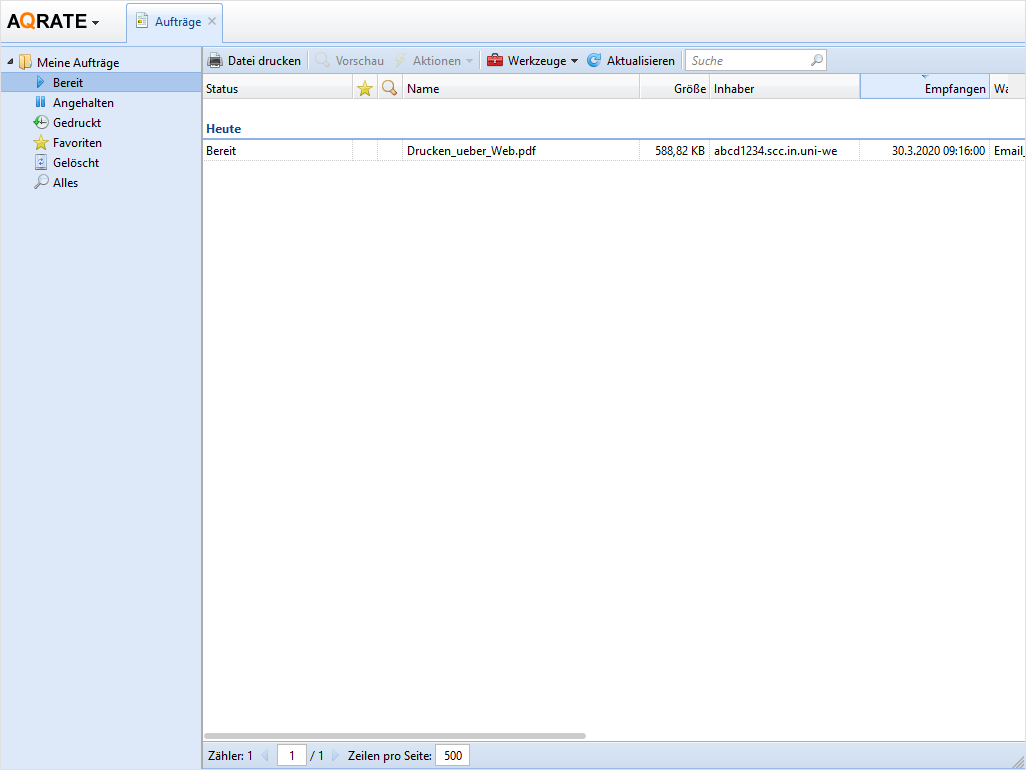This screenshot has width=1026, height=770.
Task: Click the star favorites column header
Action: click(365, 89)
